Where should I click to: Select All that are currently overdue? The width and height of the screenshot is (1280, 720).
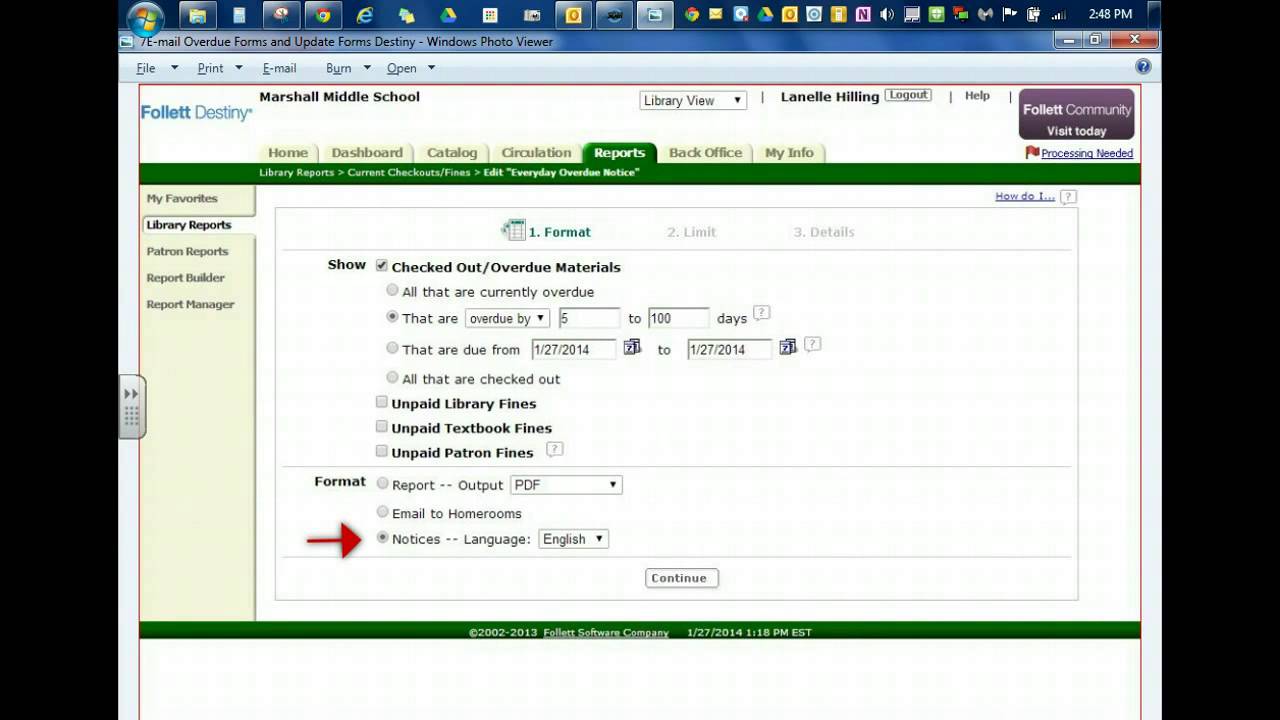pos(392,290)
